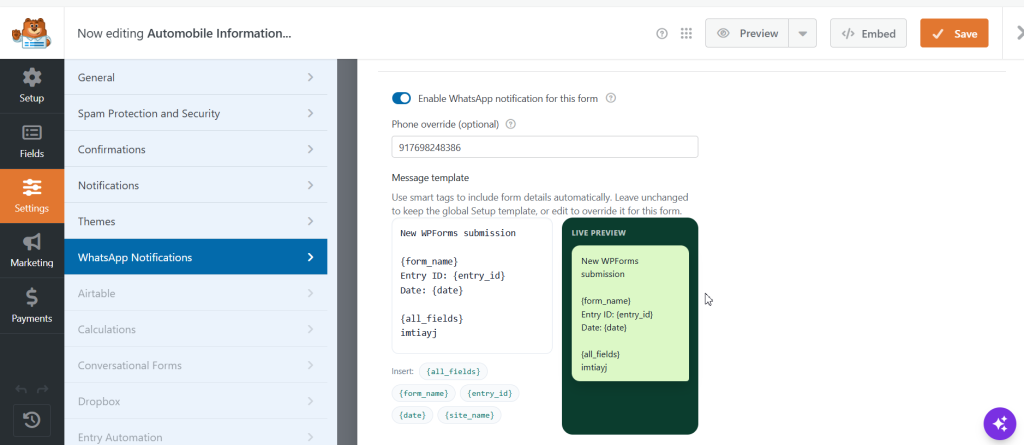Image resolution: width=1024 pixels, height=445 pixels.
Task: Select Spam Protection and Security section
Action: point(196,113)
